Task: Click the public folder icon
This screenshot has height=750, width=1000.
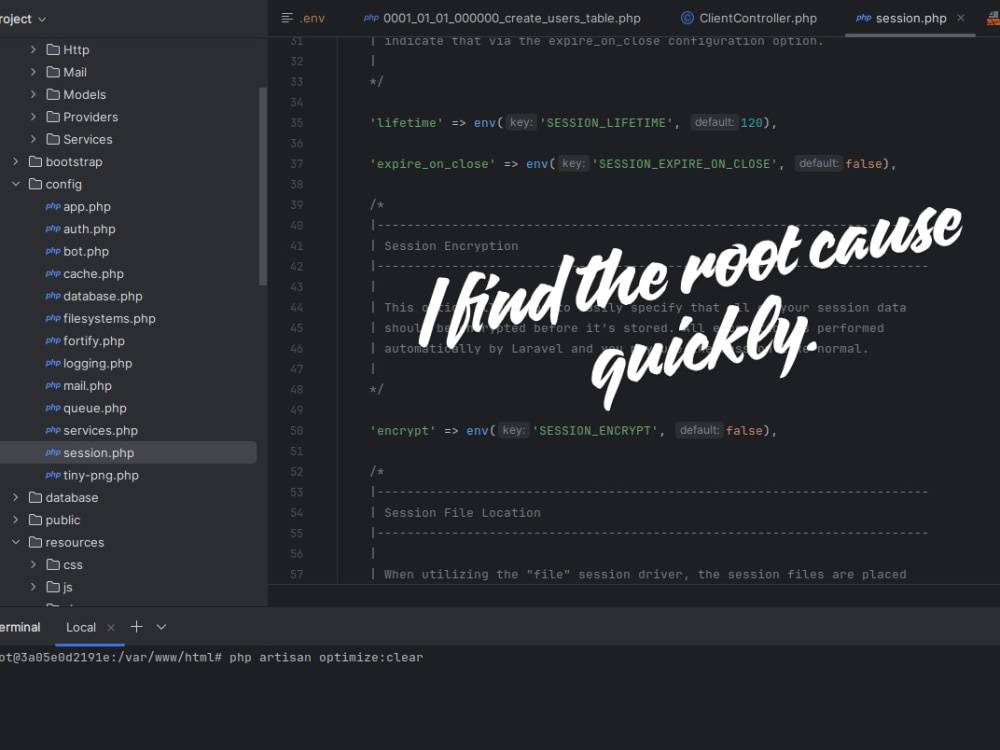Action: point(35,520)
